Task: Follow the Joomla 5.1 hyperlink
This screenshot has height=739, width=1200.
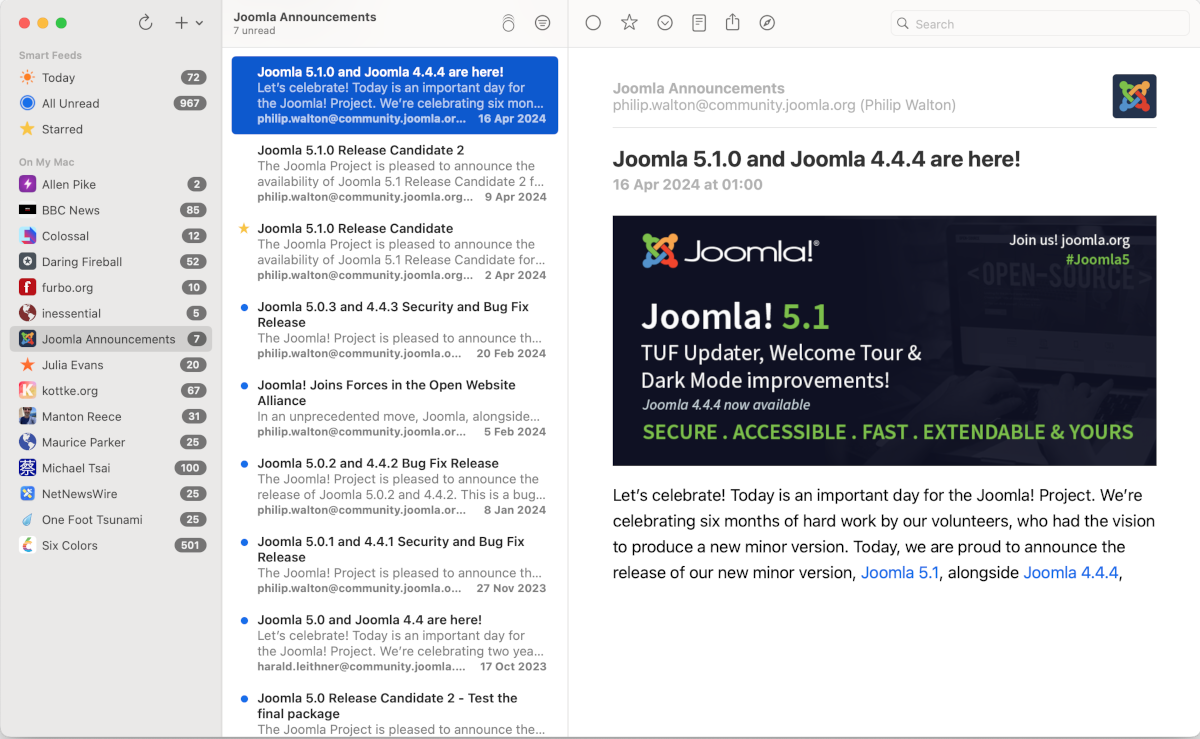Action: coord(899,573)
